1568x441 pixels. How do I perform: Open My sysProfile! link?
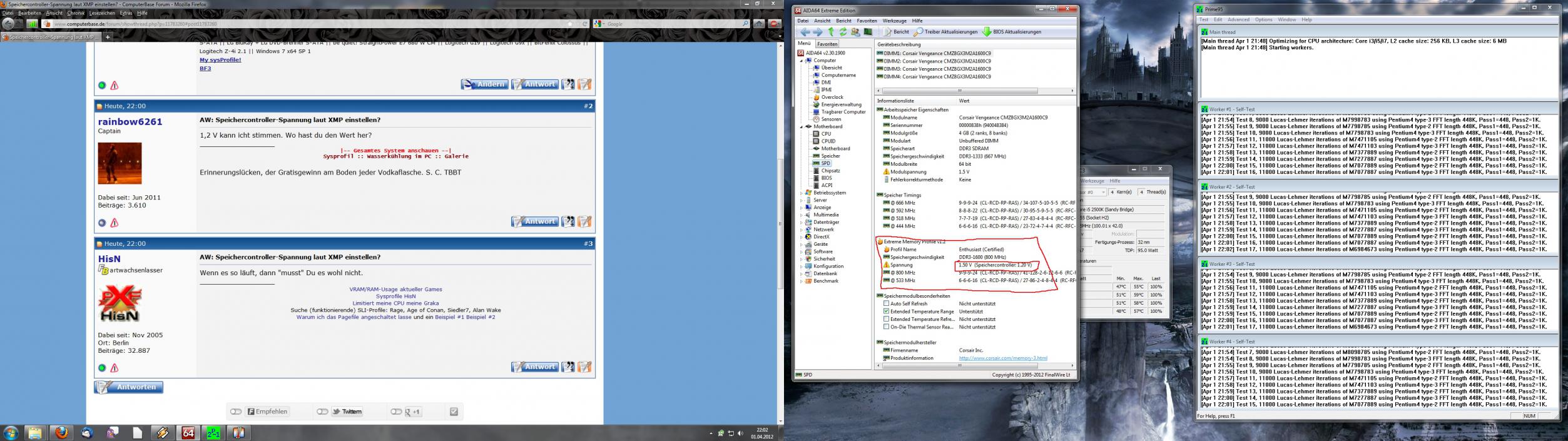click(220, 60)
